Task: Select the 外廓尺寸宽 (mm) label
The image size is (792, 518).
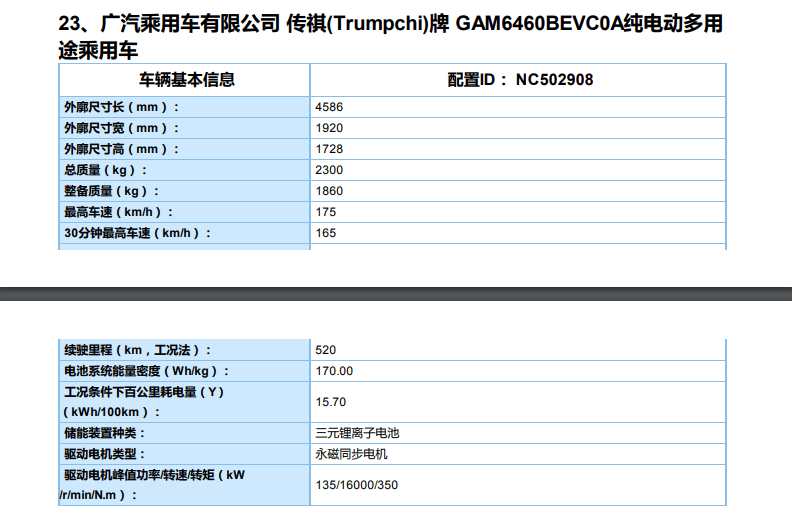Action: (121, 128)
